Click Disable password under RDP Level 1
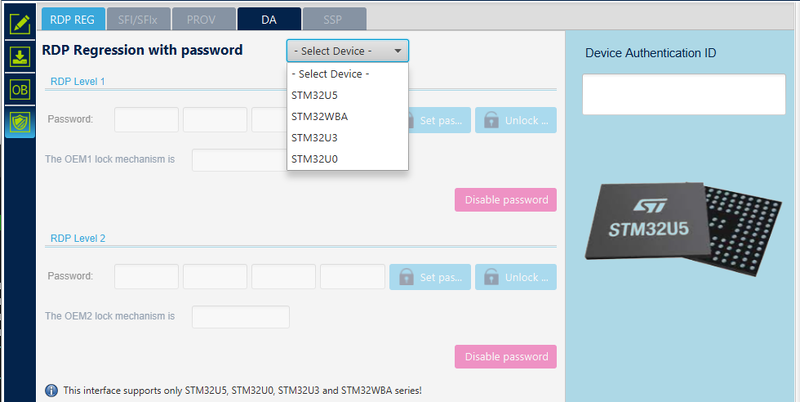Image resolution: width=800 pixels, height=402 pixels. 506,199
